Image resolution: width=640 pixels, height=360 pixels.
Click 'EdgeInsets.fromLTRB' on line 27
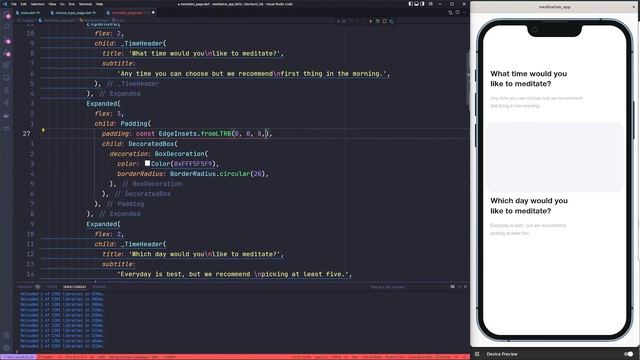tap(195, 133)
